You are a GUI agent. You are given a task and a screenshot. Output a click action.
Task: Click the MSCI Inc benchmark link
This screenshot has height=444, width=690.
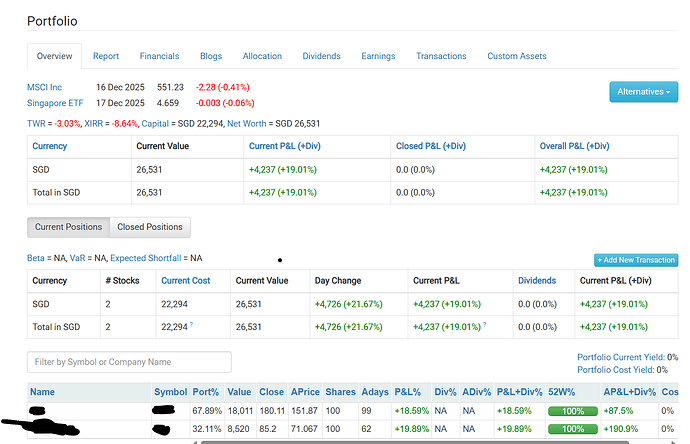click(x=45, y=88)
